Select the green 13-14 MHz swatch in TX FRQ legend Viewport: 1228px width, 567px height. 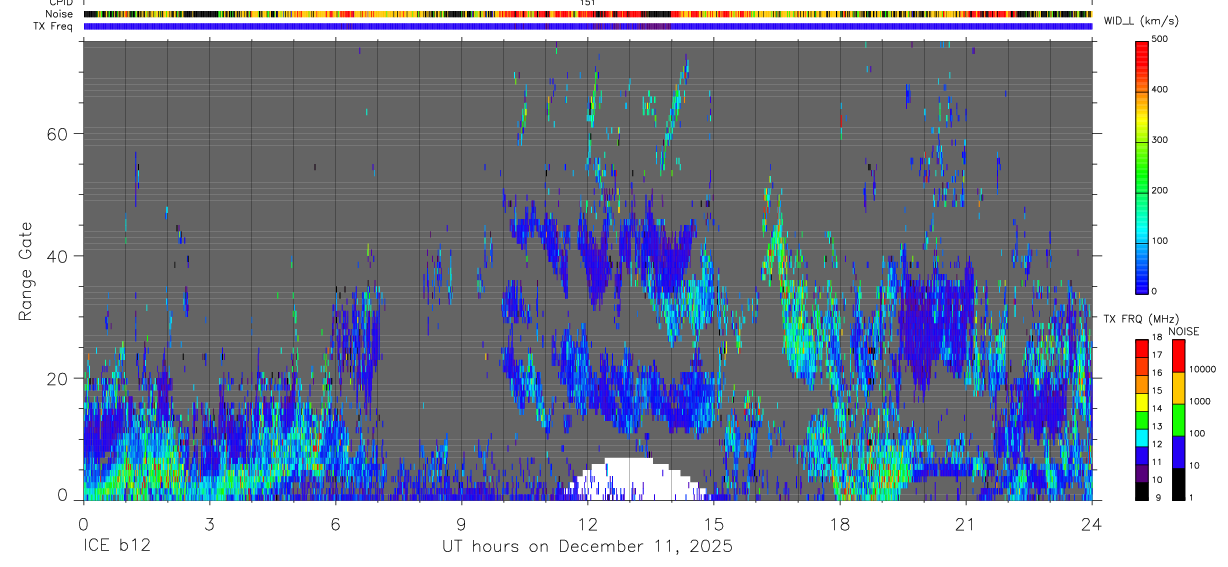[1142, 418]
